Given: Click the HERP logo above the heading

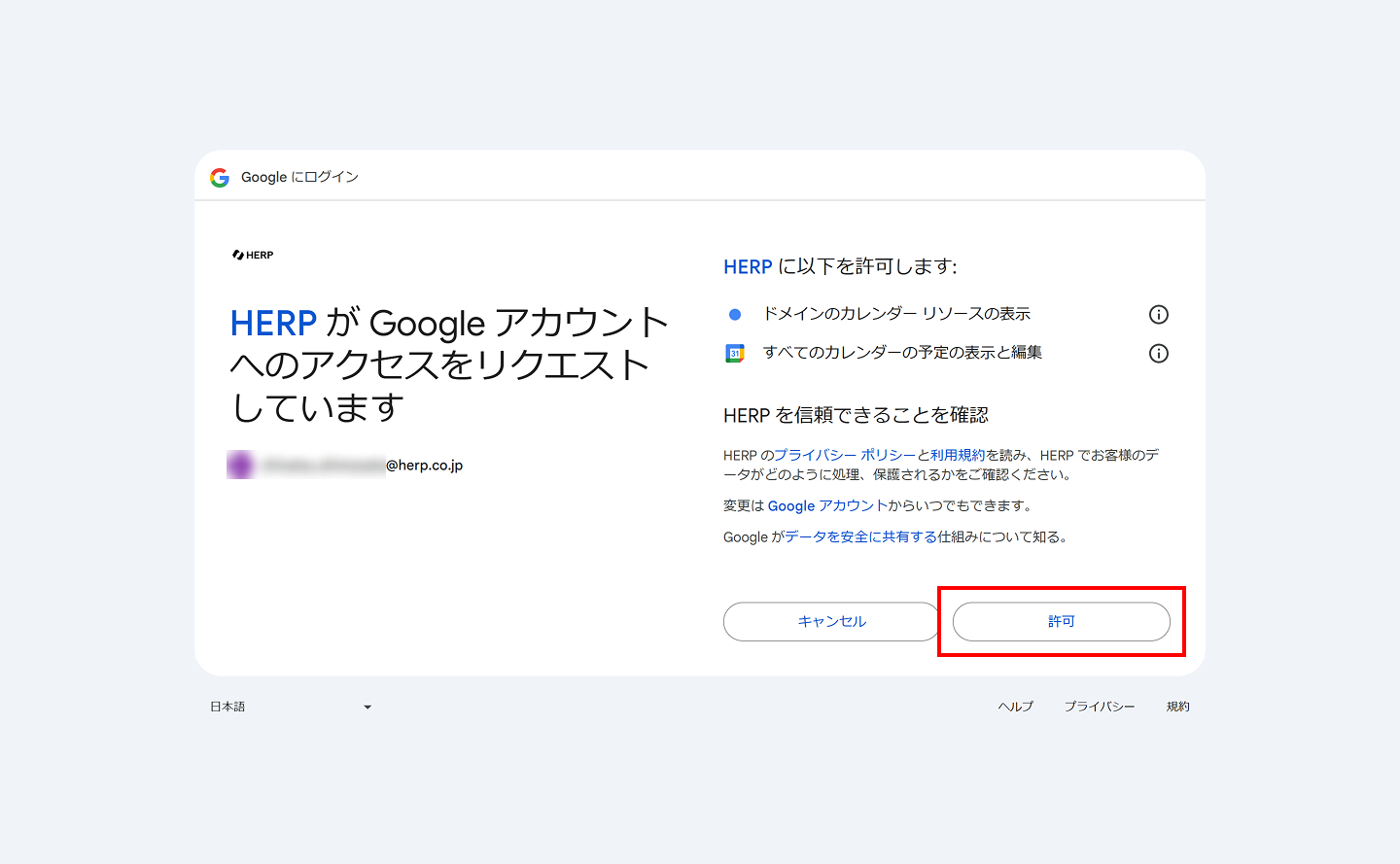Looking at the screenshot, I should tap(253, 255).
